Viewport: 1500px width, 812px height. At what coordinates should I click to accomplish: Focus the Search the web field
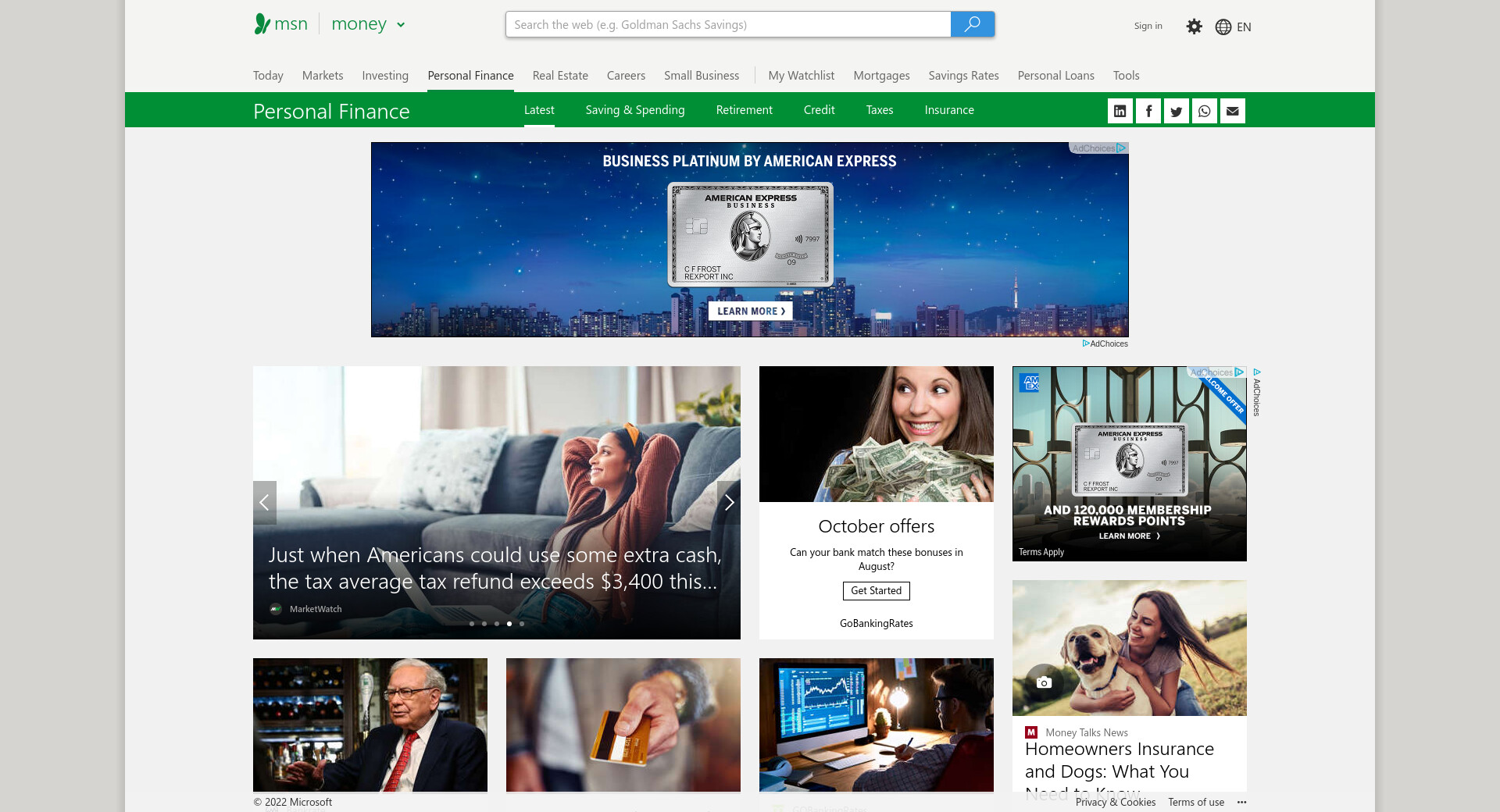tap(727, 24)
